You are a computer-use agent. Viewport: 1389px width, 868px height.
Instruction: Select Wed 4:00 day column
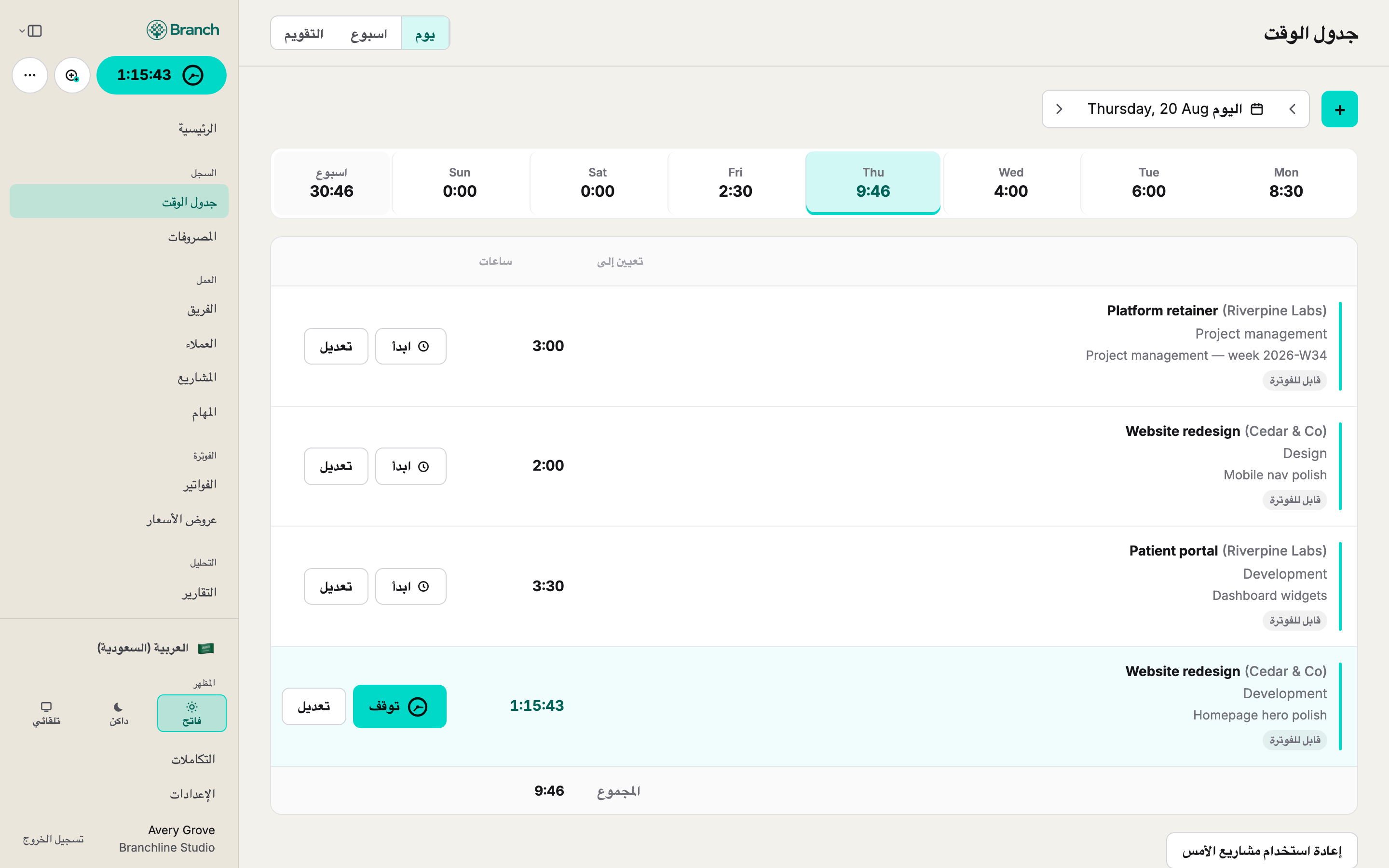coord(1011,183)
